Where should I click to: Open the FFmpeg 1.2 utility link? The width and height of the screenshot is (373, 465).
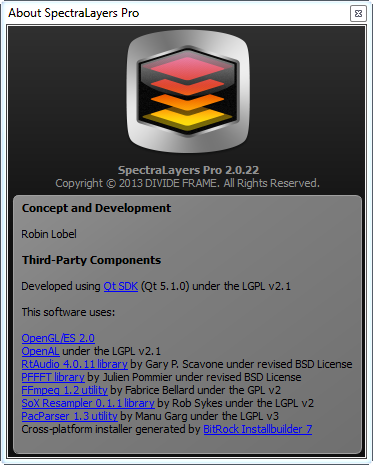(64, 390)
